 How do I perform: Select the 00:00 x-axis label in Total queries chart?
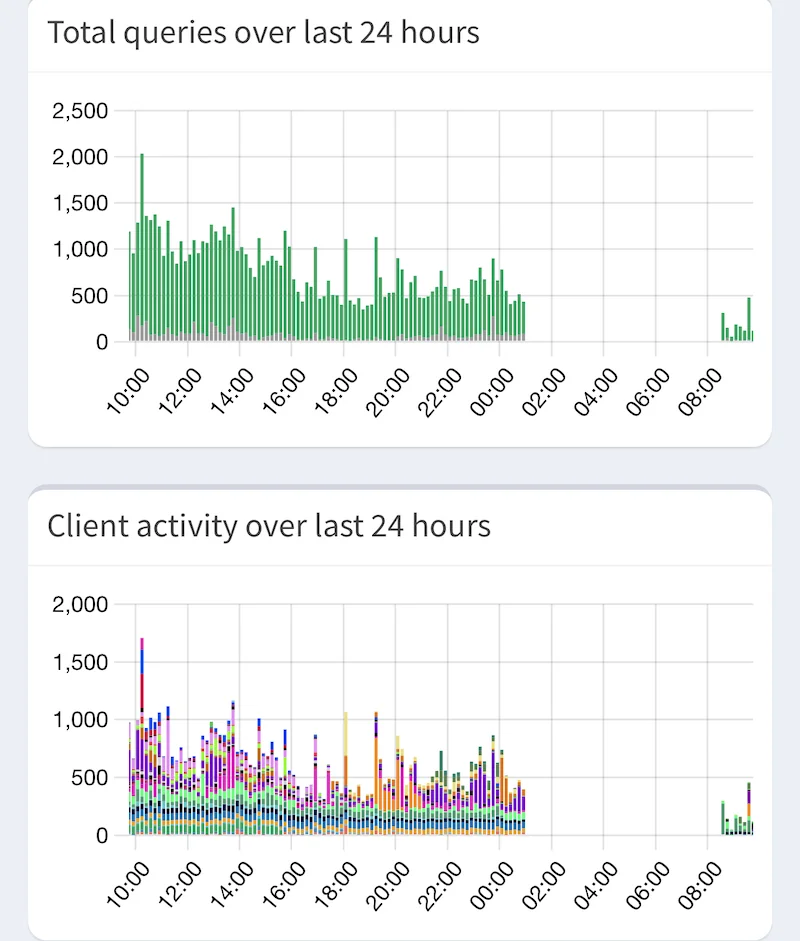point(492,392)
